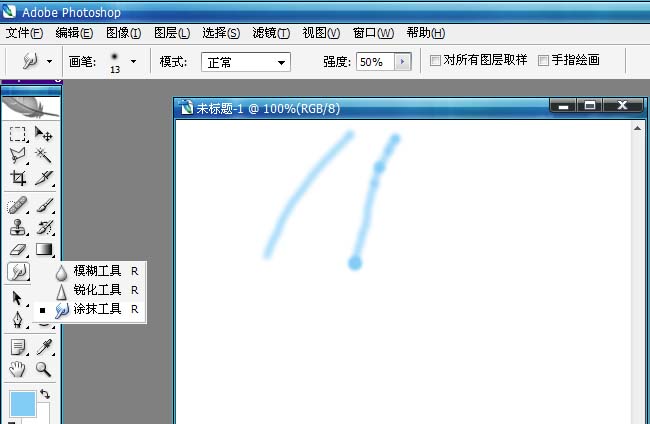650x424 pixels.
Task: Select the Eraser tool
Action: point(17,250)
